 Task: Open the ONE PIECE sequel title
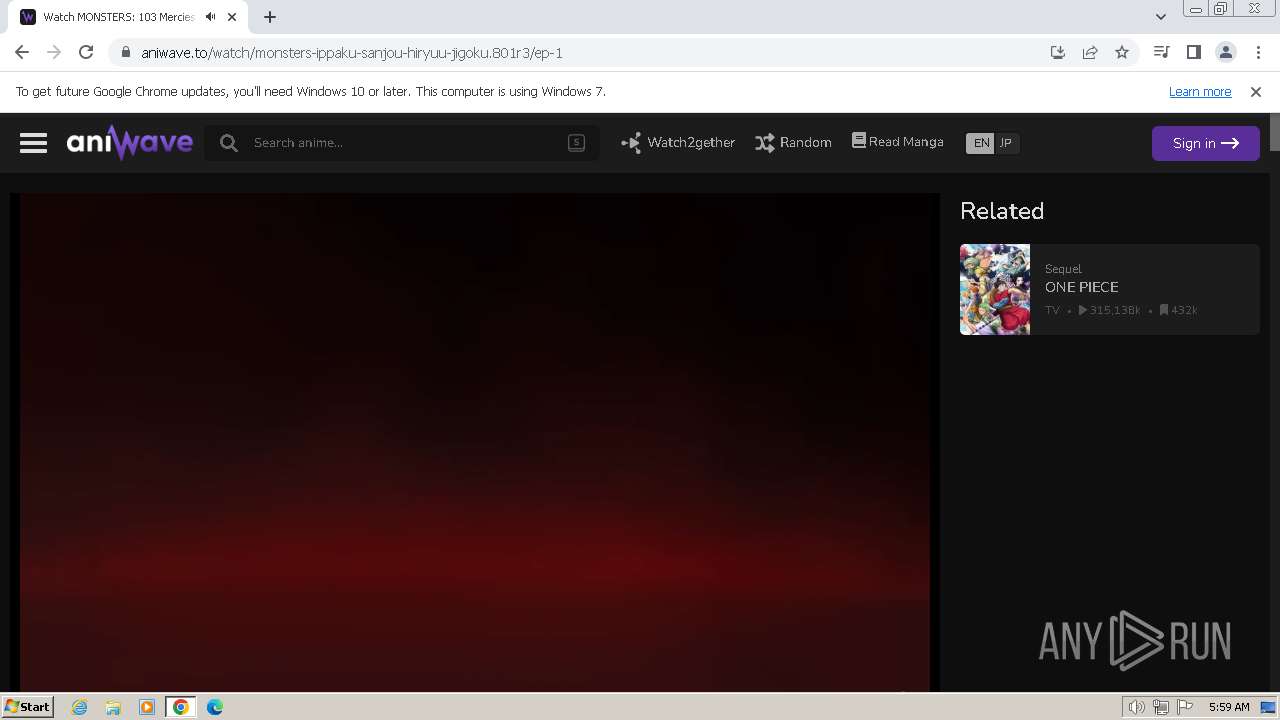pos(1081,287)
